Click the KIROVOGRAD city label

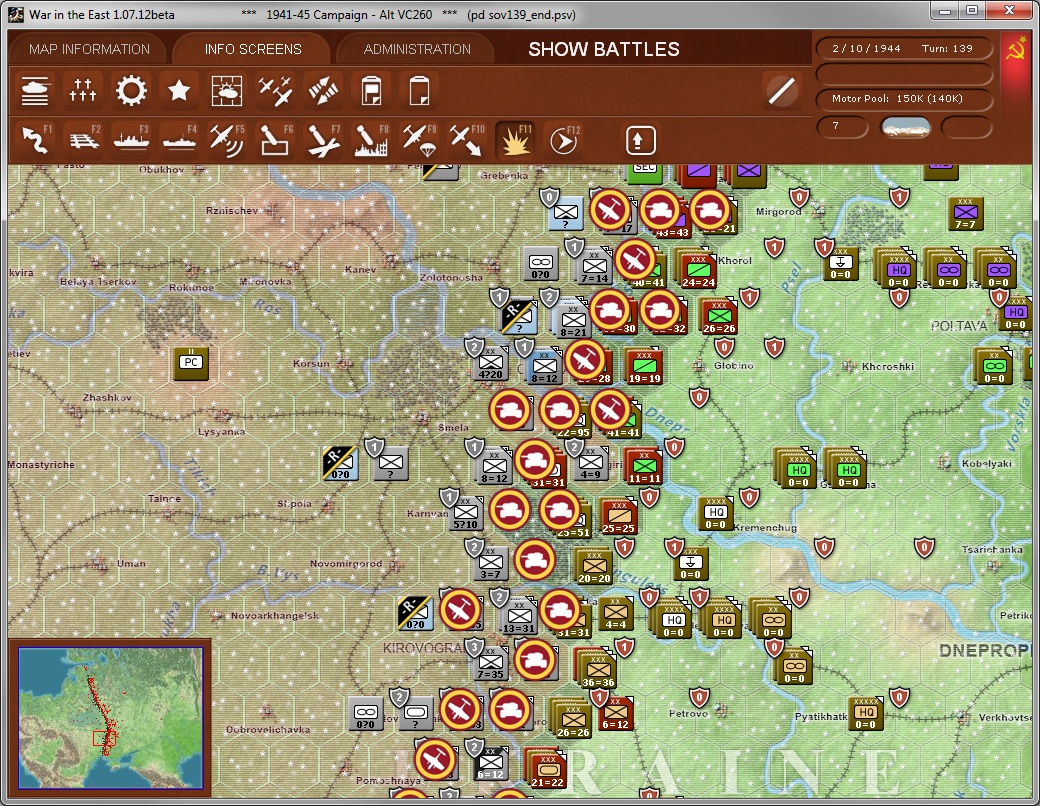coord(424,648)
